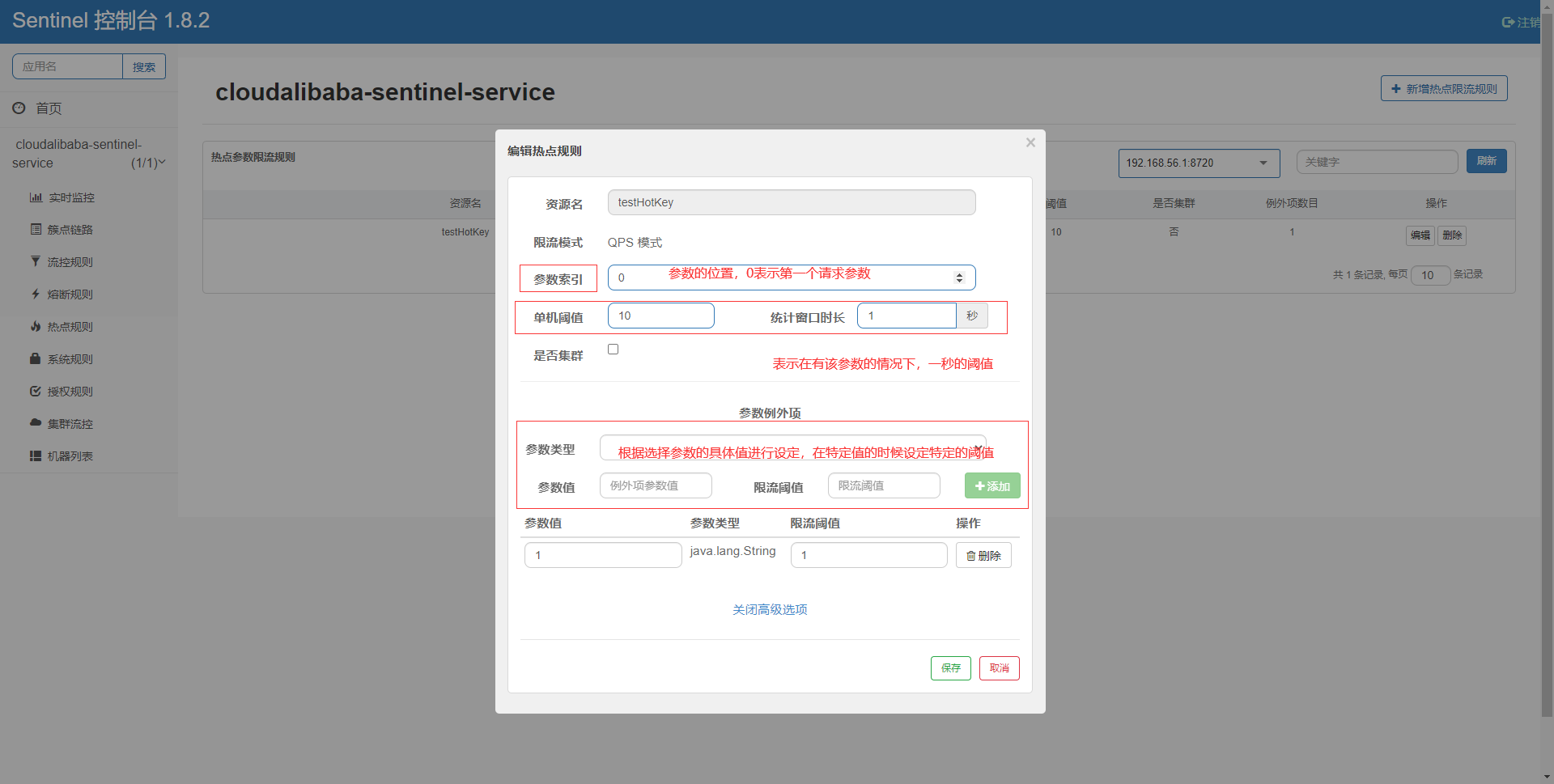The width and height of the screenshot is (1554, 784).
Task: Focus the 统计窗口时长 input field
Action: 906,316
